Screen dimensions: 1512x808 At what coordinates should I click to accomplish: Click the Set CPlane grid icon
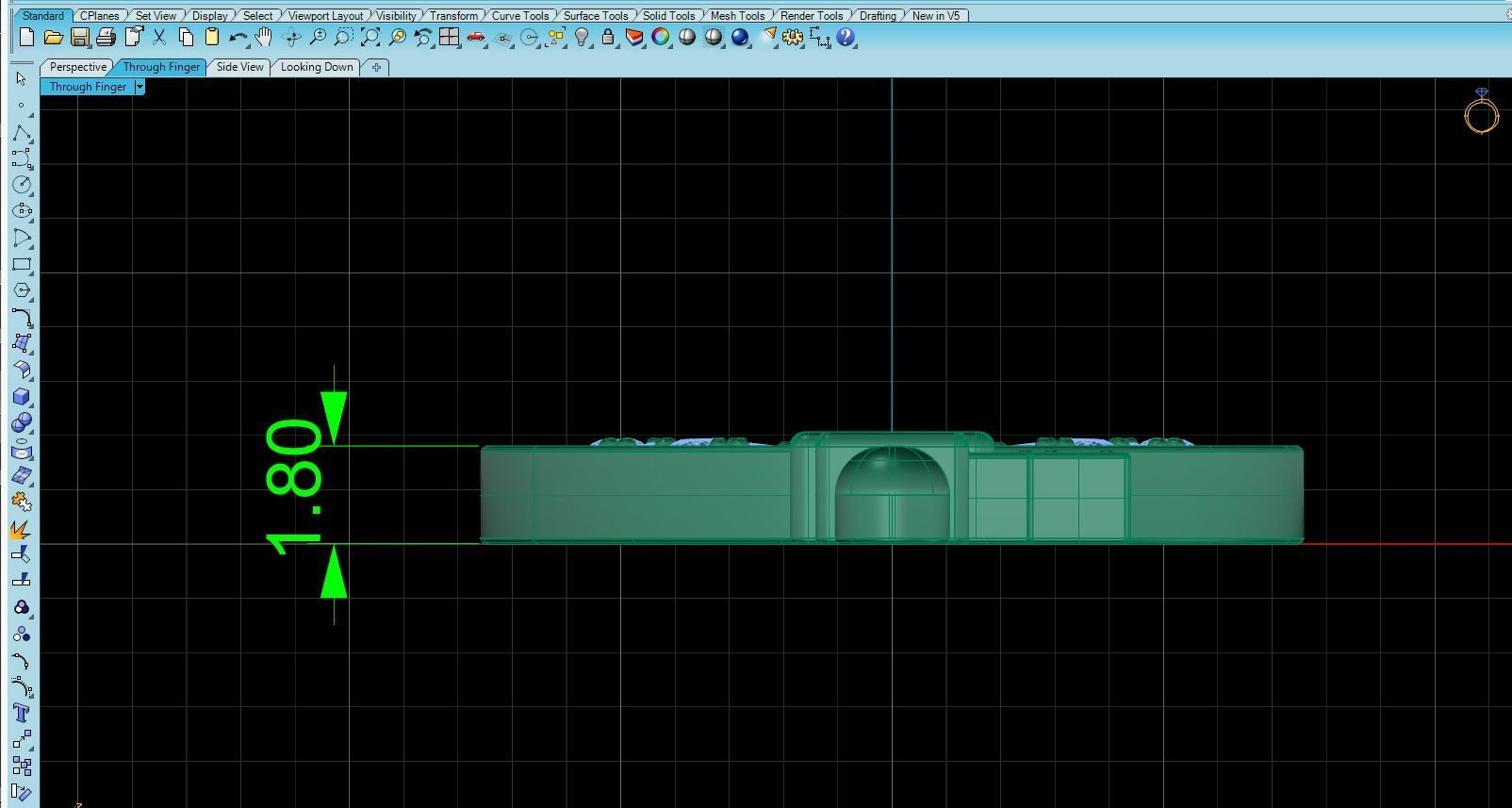coord(503,38)
